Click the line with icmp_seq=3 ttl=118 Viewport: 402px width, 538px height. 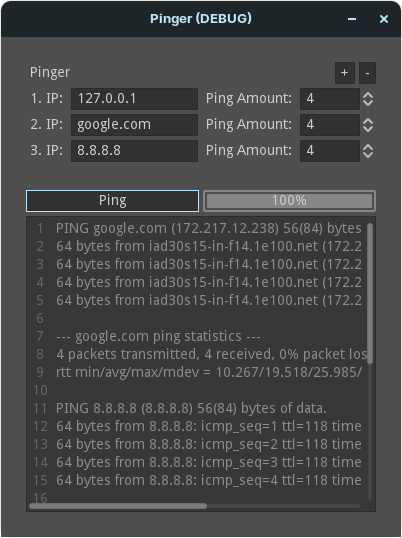coord(209,463)
